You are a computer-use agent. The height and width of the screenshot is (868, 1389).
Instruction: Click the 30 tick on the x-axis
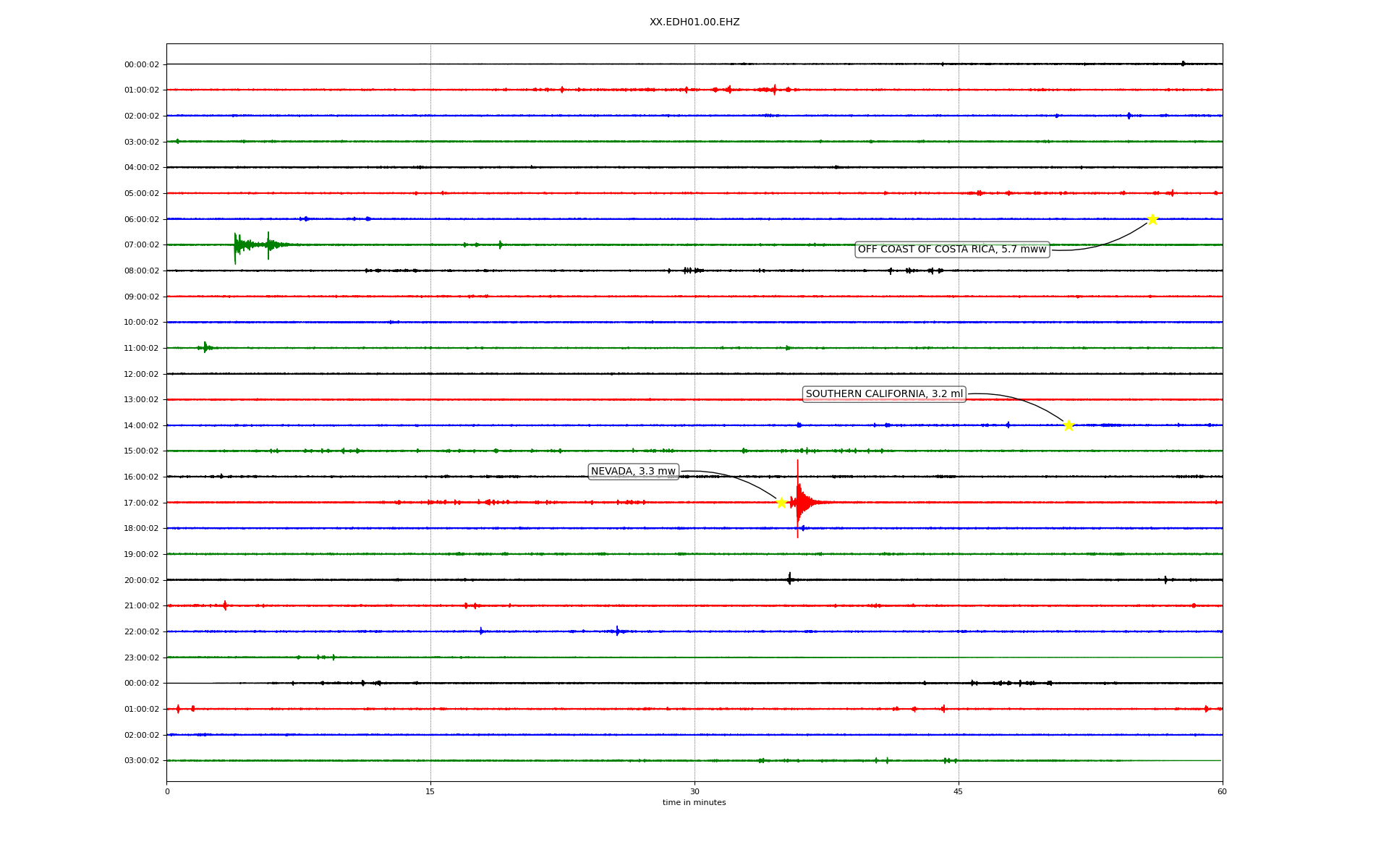694,791
